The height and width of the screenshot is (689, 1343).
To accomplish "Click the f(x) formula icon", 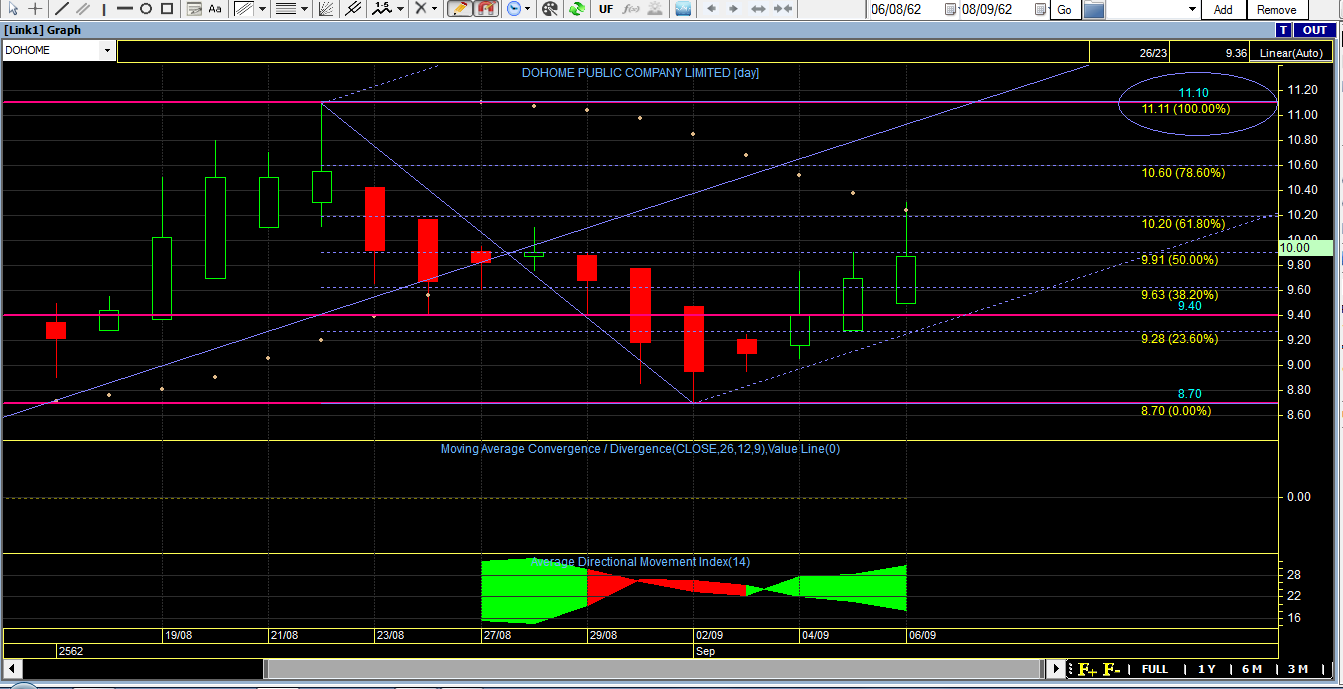I will coord(631,9).
